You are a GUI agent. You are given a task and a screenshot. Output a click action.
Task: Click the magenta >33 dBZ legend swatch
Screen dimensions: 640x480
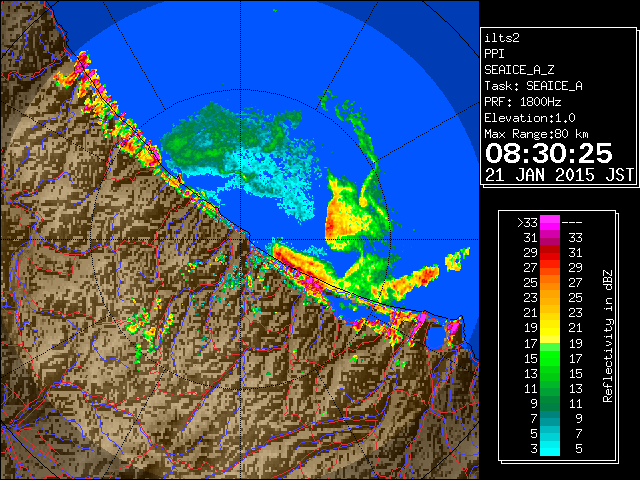coord(550,223)
